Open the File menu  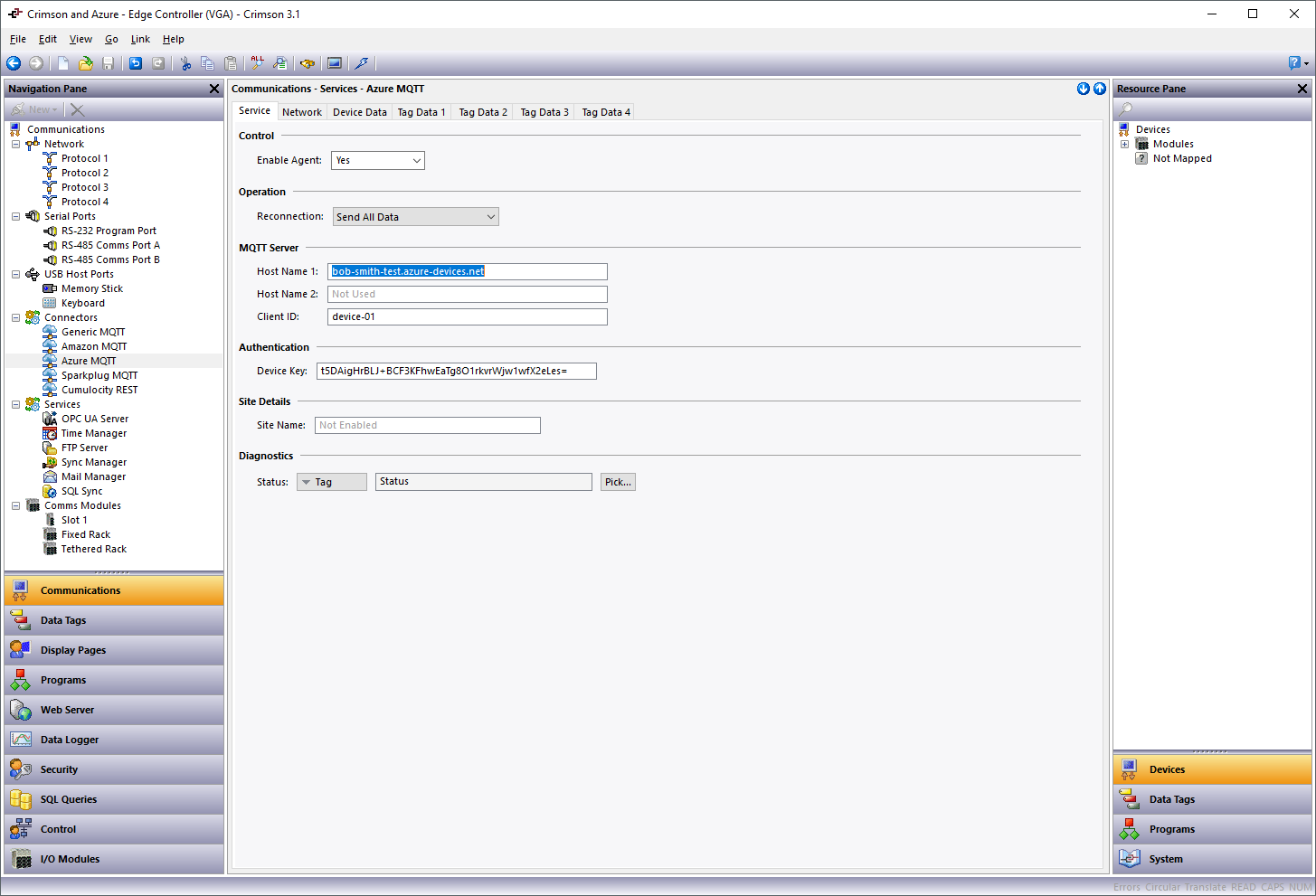coord(18,39)
